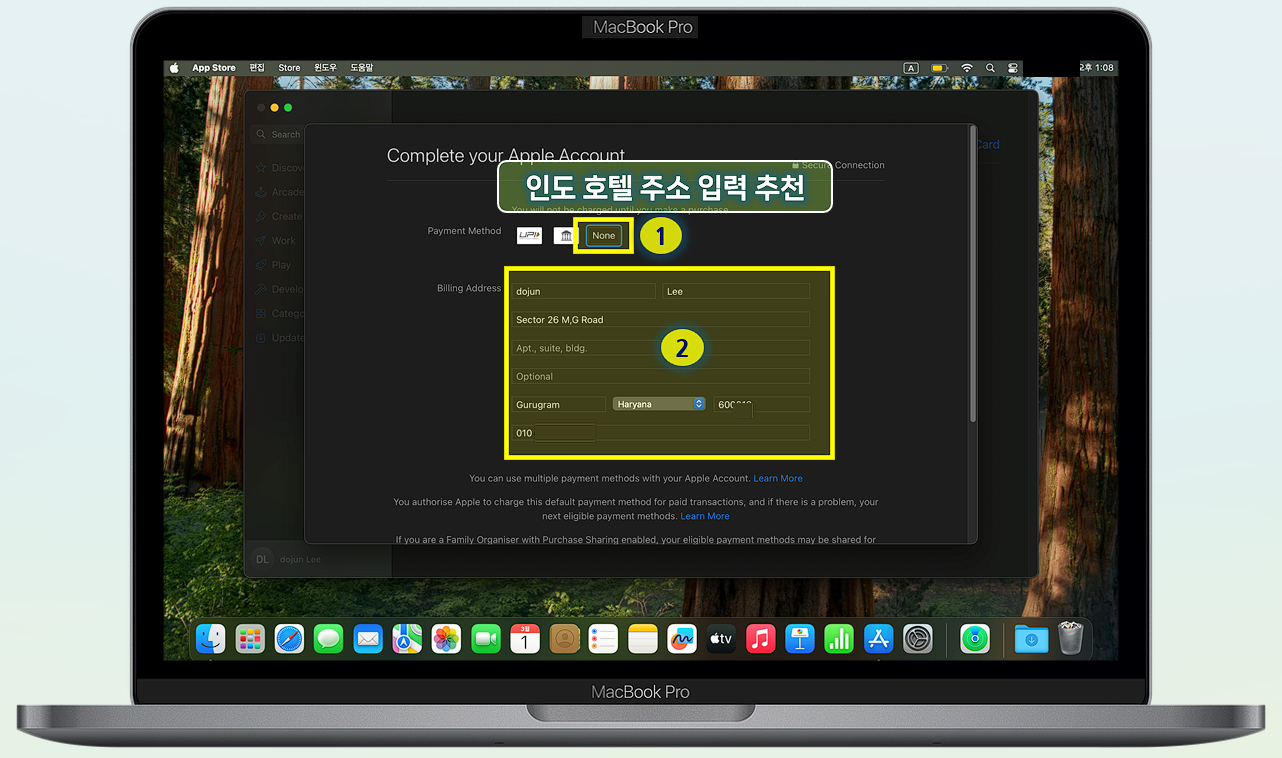Open Develop in App Store sidebar

click(x=279, y=289)
